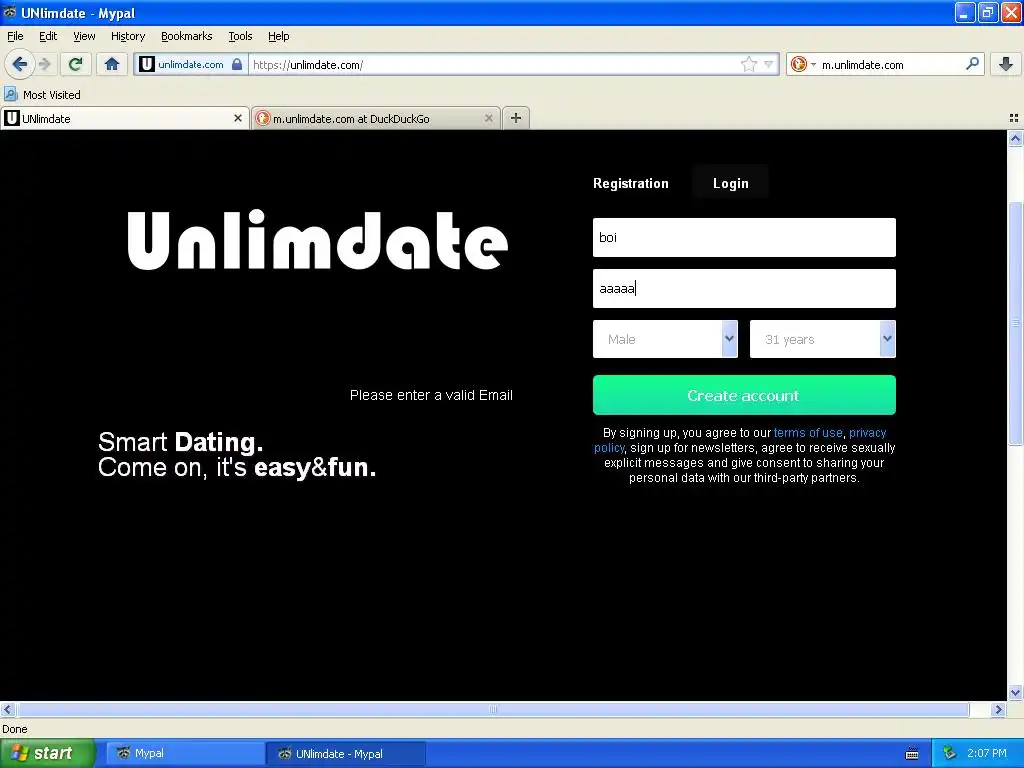Open the History menu
The height and width of the screenshot is (768, 1024).
(x=127, y=36)
